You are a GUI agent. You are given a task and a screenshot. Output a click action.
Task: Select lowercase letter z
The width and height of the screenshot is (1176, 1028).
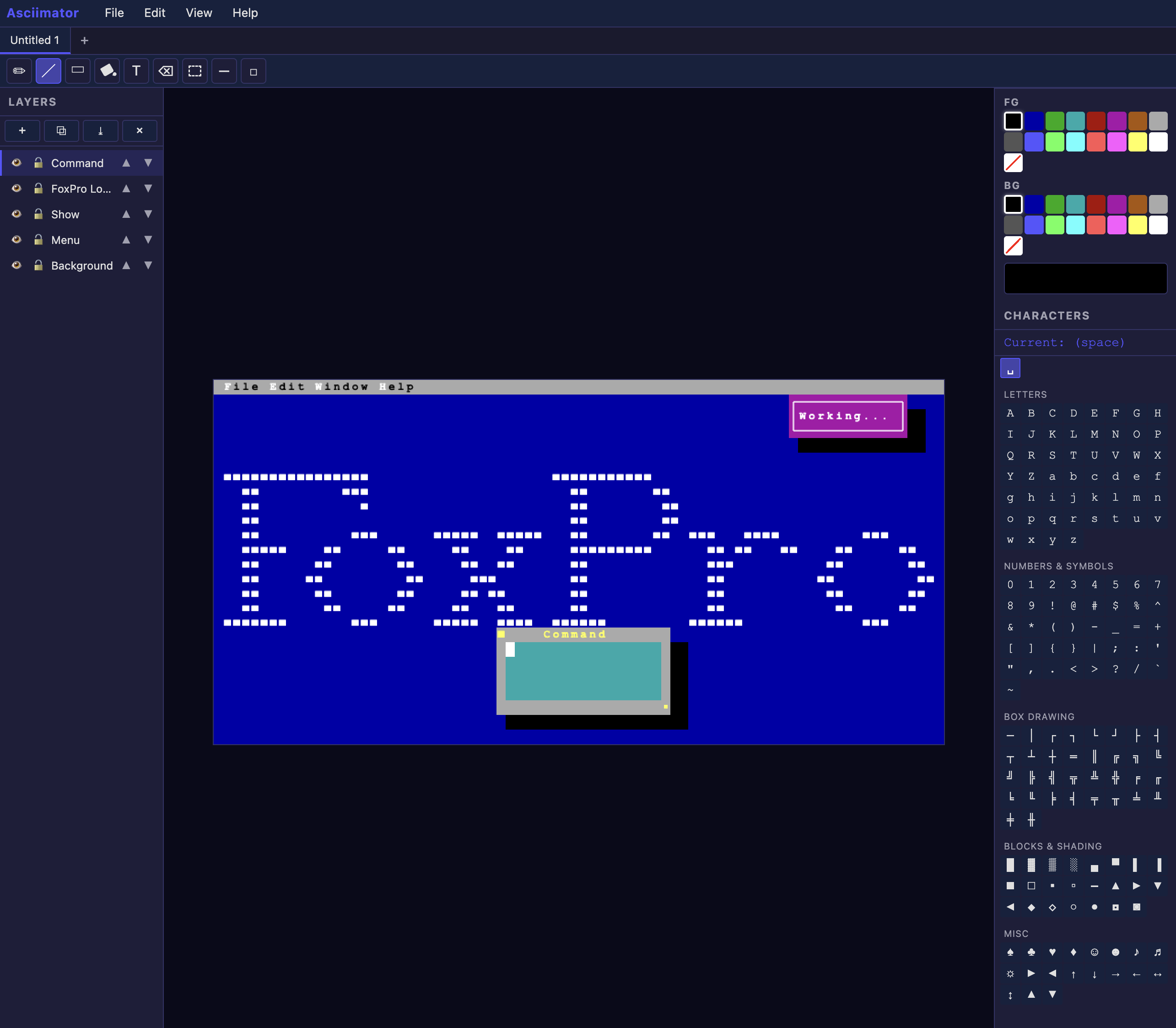(x=1074, y=540)
